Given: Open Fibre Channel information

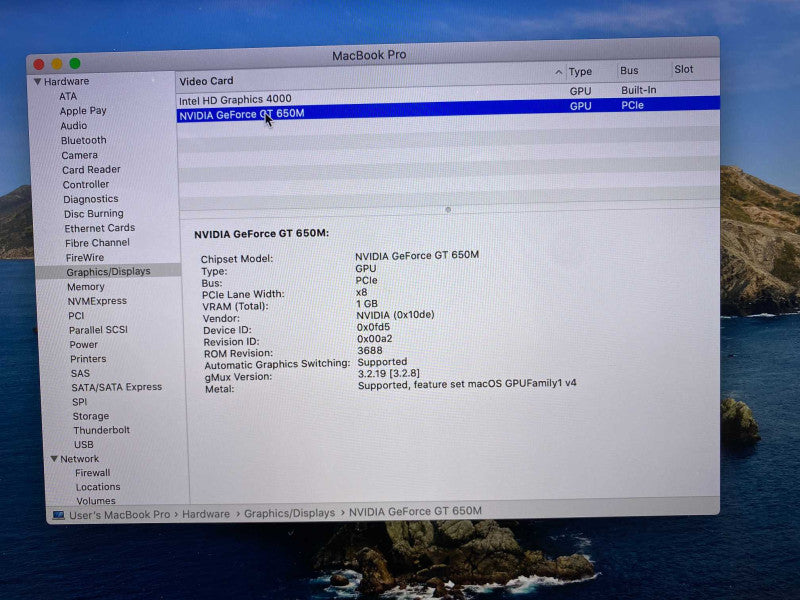Looking at the screenshot, I should [97, 243].
